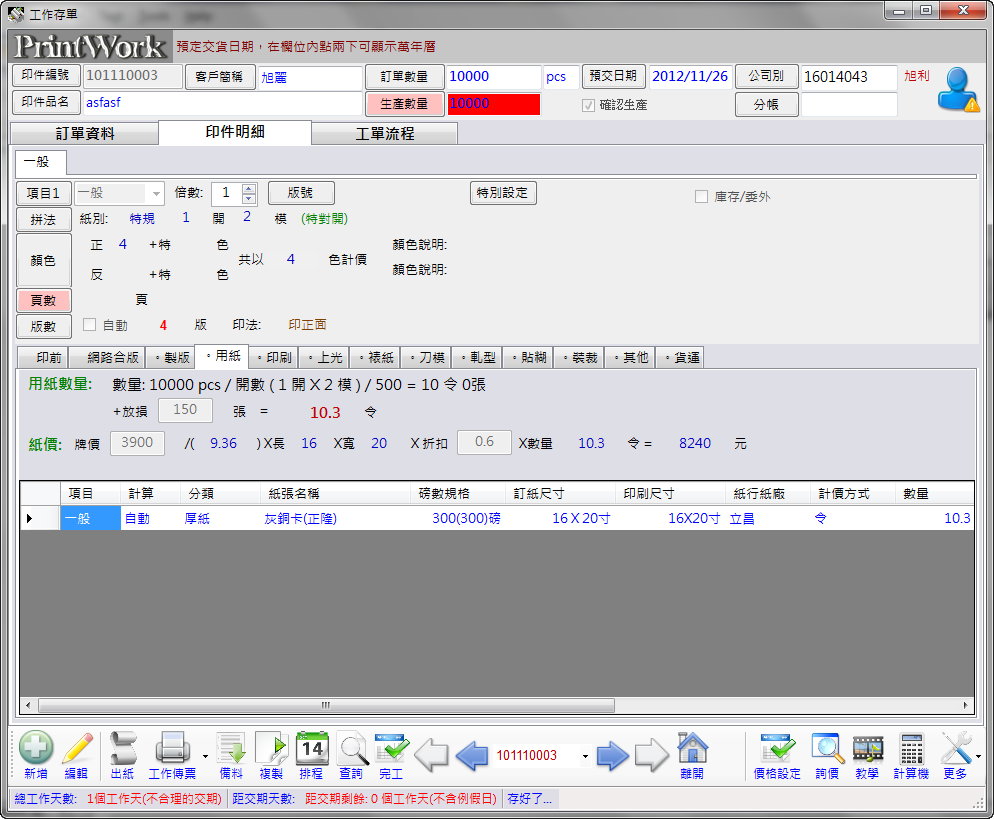Open the 排程 calendar icon
The width and height of the screenshot is (994, 819).
click(x=312, y=748)
